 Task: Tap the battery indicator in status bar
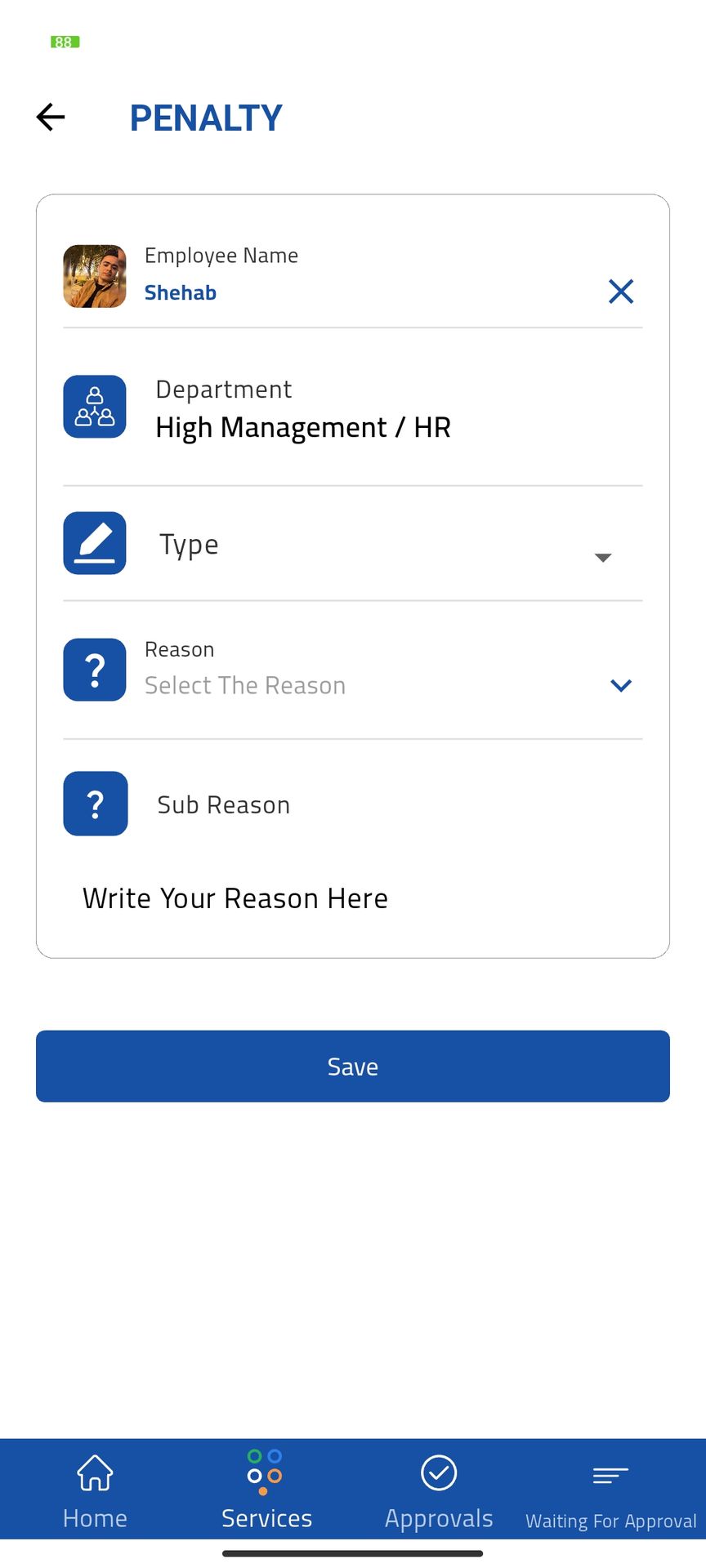[65, 42]
